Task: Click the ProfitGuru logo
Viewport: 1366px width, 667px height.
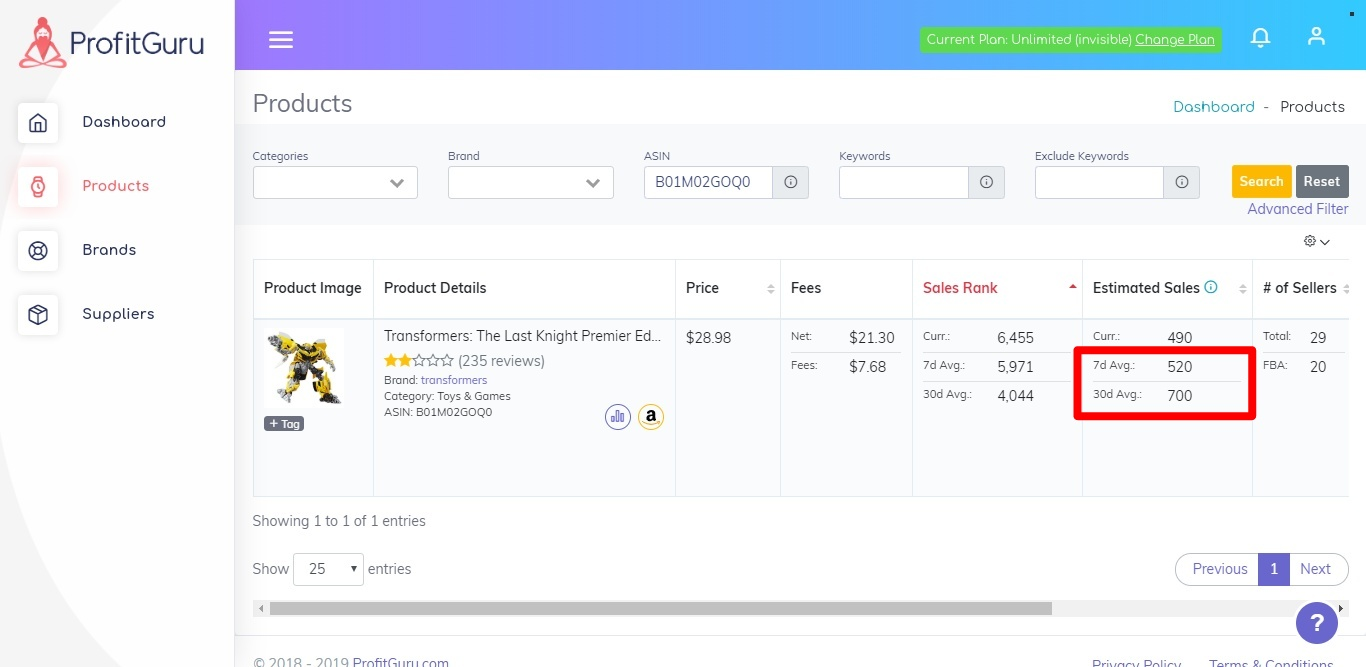Action: tap(112, 43)
